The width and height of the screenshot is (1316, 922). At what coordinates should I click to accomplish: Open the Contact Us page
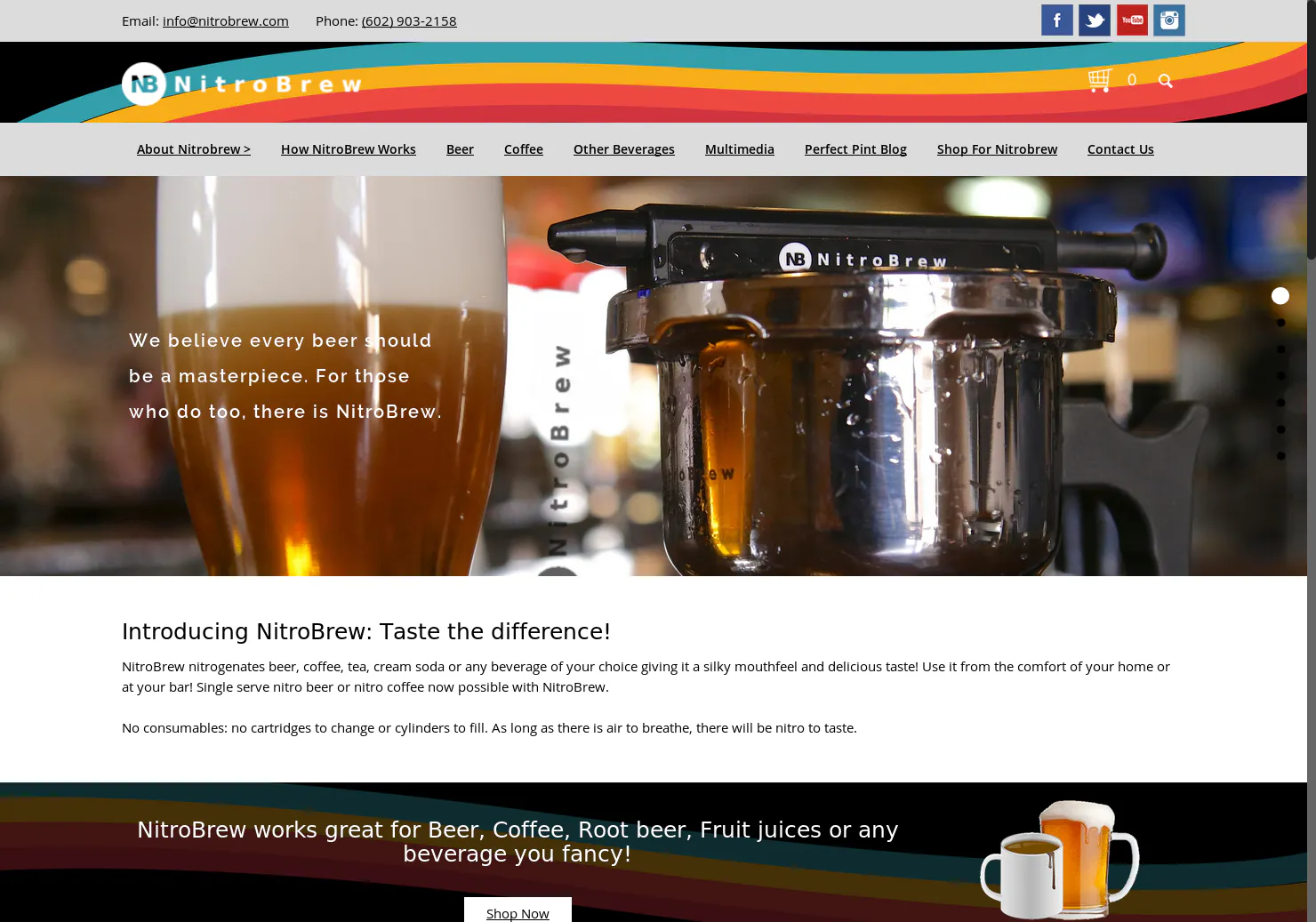point(1120,149)
